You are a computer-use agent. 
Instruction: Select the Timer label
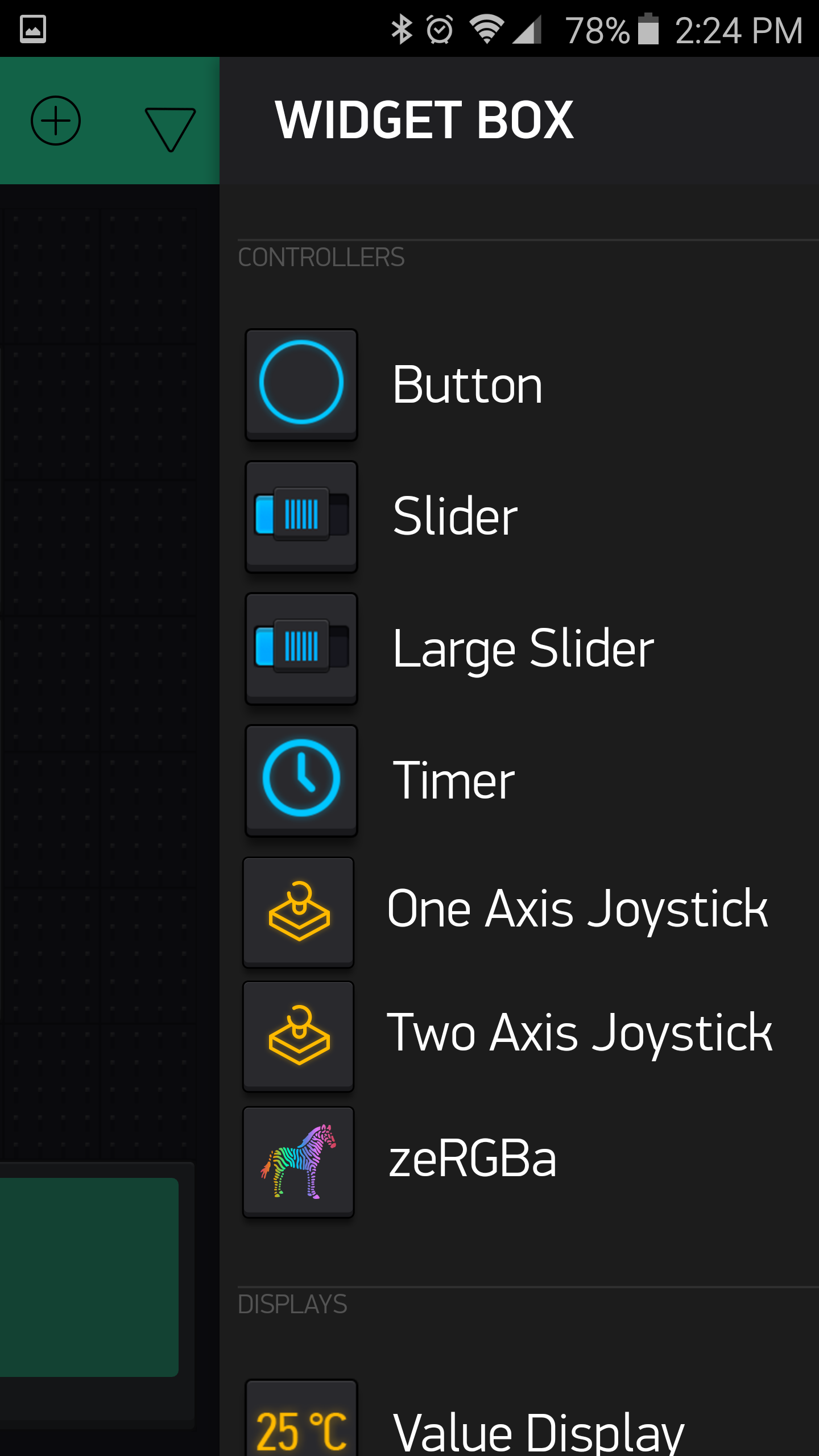click(x=454, y=780)
